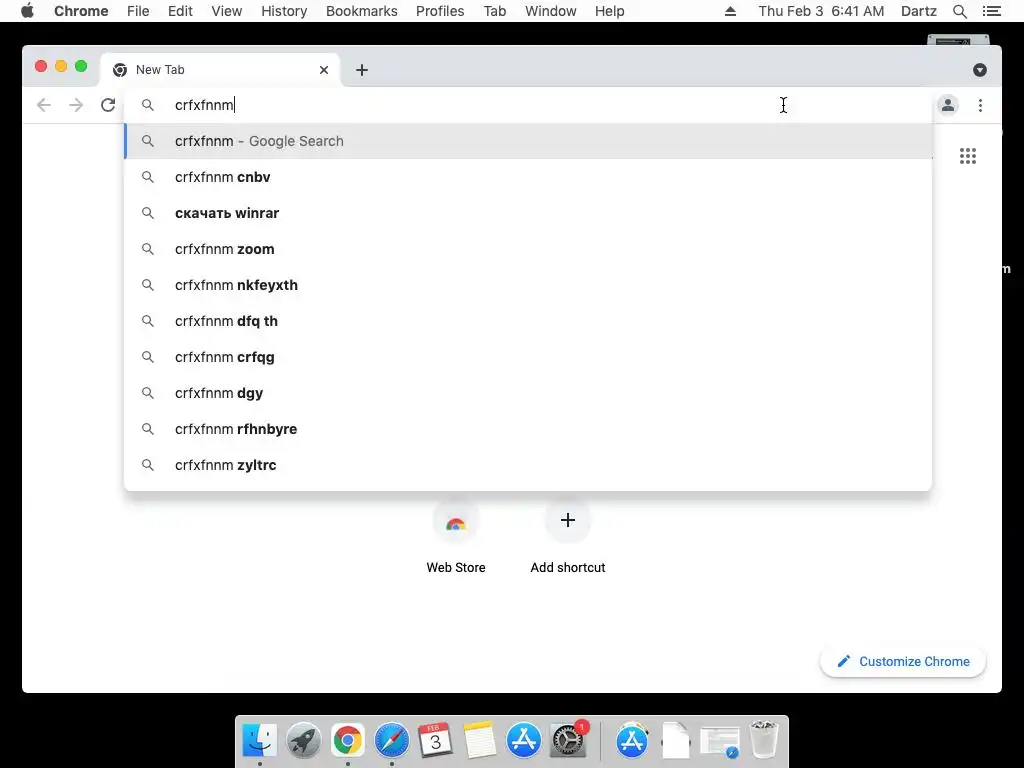Open the Window menu

click(x=551, y=11)
